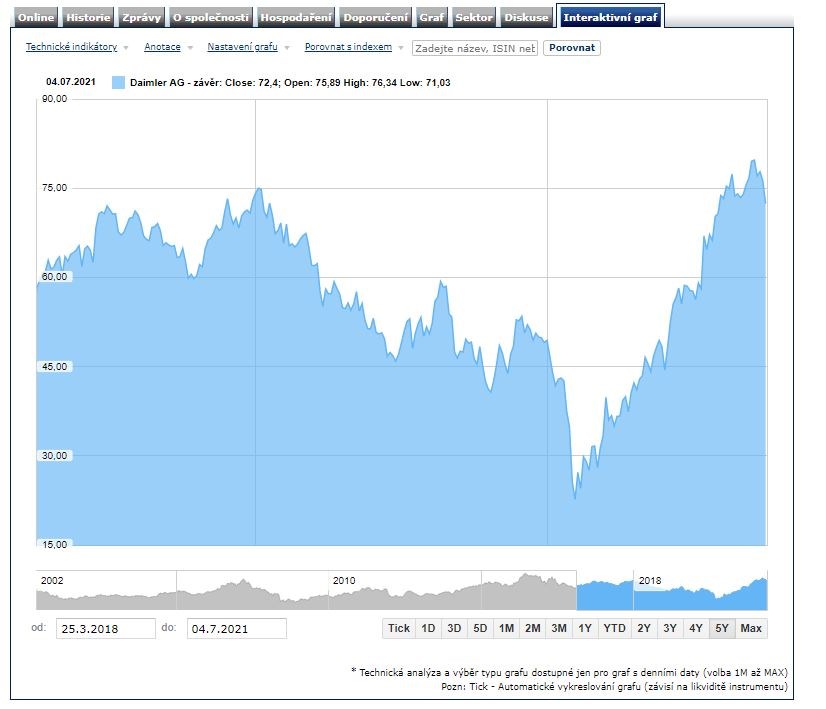This screenshot has height=709, width=826.
Task: Click the start date field 25.3.2018
Action: (x=106, y=629)
